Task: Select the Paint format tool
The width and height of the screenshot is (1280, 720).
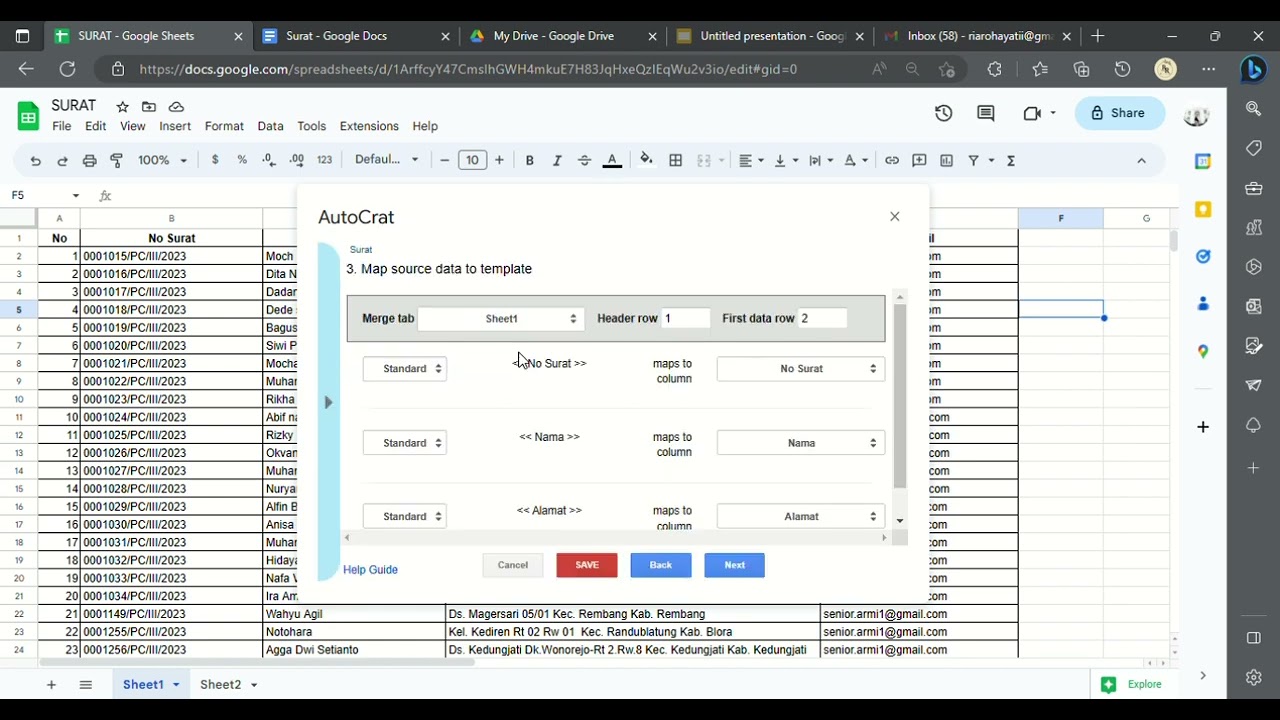Action: pos(116,161)
